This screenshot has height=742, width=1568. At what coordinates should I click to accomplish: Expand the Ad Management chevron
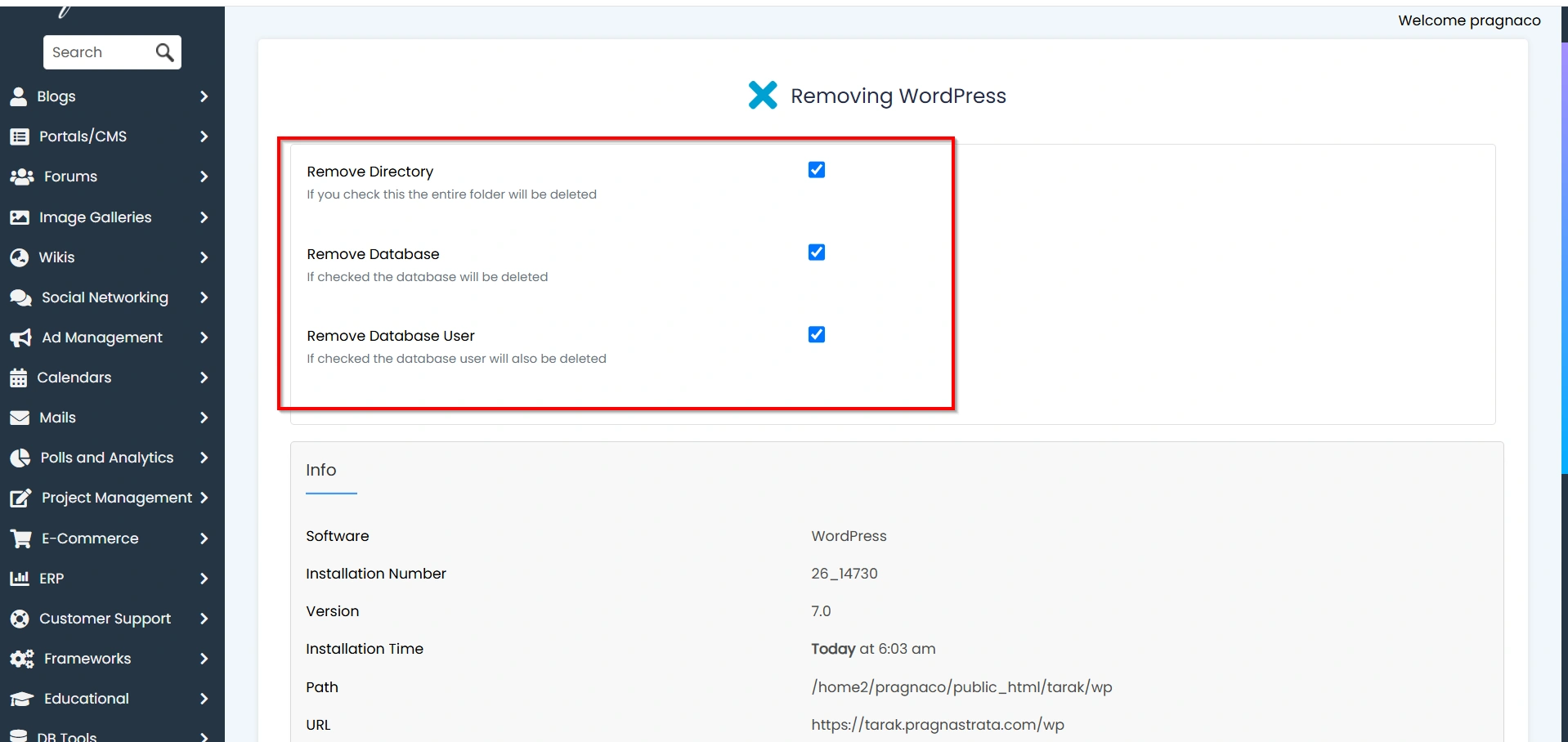(x=204, y=337)
